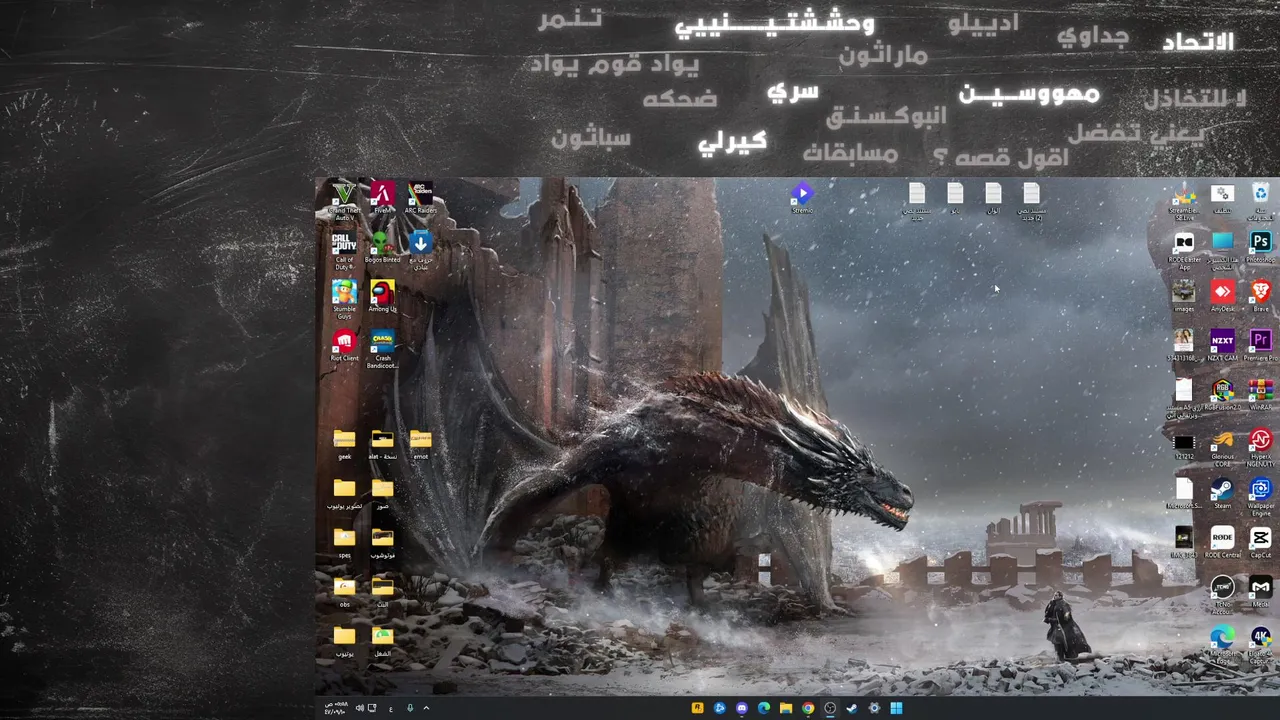Click the Windows Start button
1280x720 pixels.
click(896, 708)
